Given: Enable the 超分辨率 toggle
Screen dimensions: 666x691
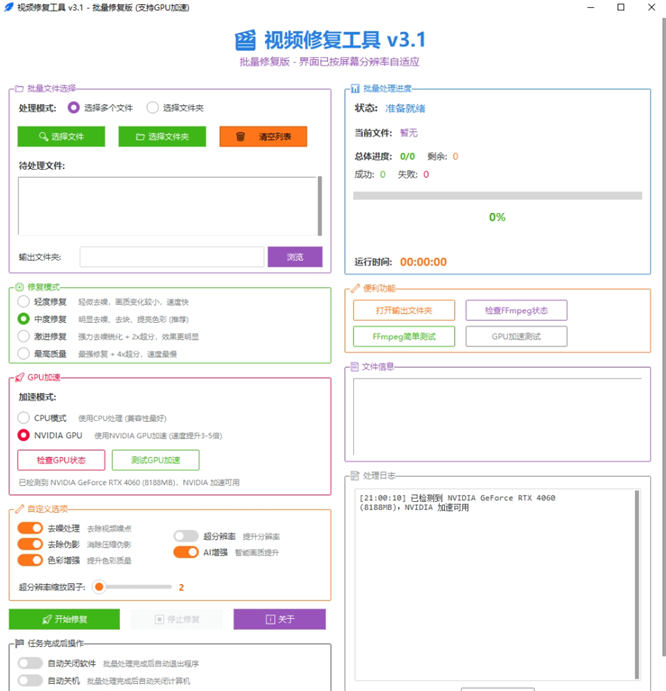Looking at the screenshot, I should (x=186, y=536).
